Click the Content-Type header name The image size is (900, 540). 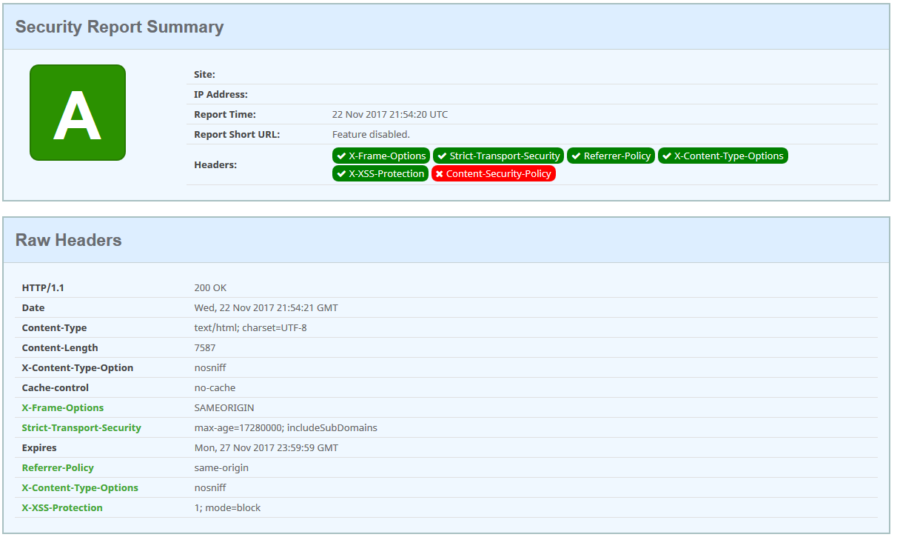(x=54, y=328)
